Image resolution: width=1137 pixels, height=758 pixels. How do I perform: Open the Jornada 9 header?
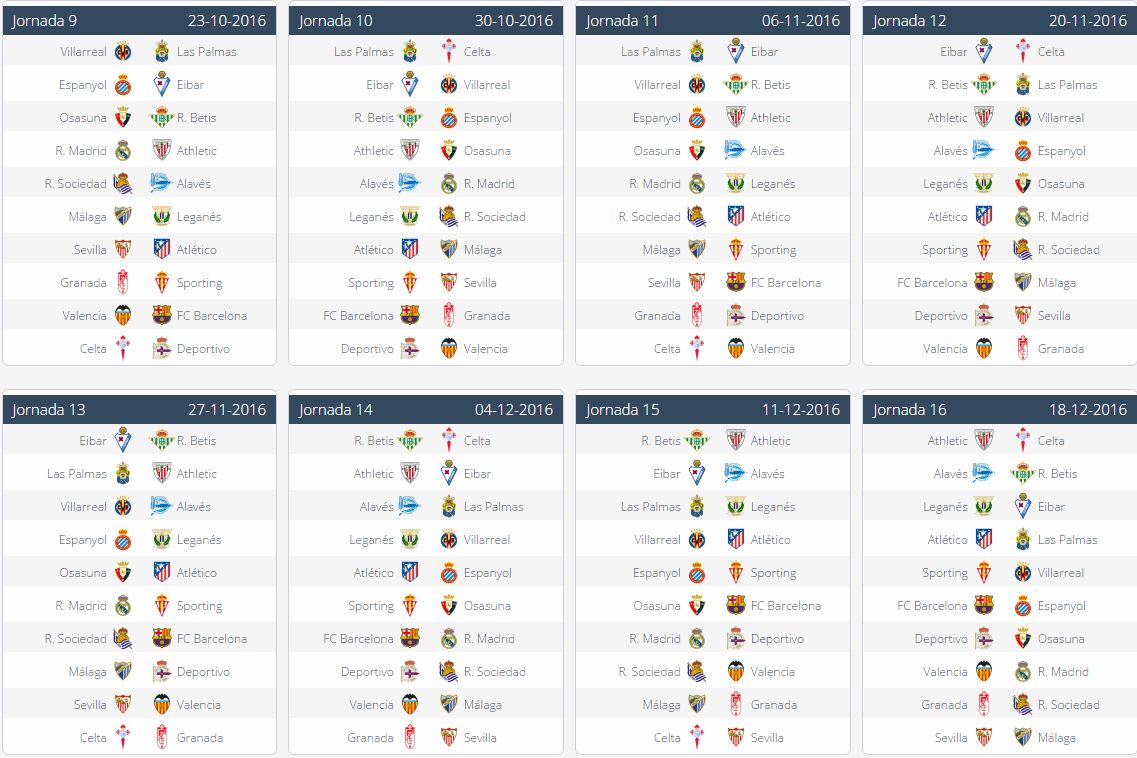(x=139, y=20)
